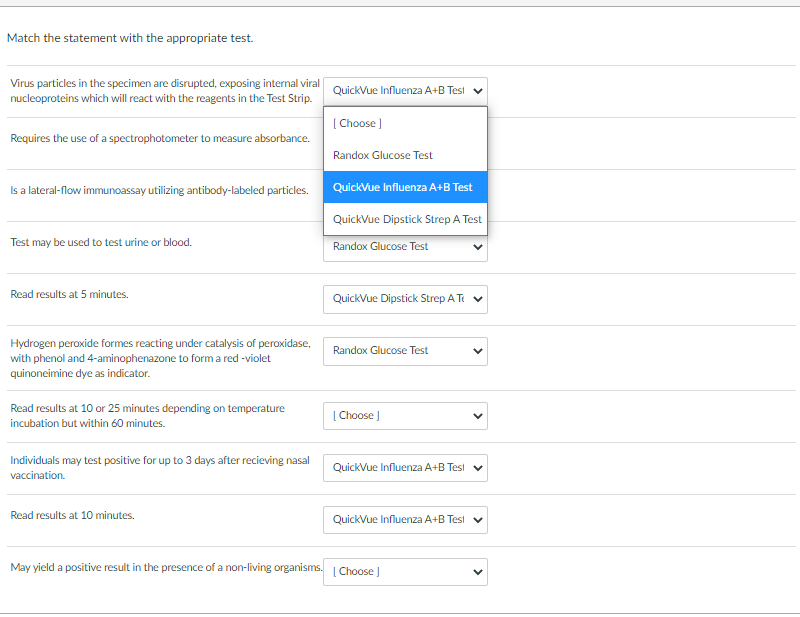Open dropdown for nasal vaccination statement
This screenshot has width=800, height=617.
point(405,468)
